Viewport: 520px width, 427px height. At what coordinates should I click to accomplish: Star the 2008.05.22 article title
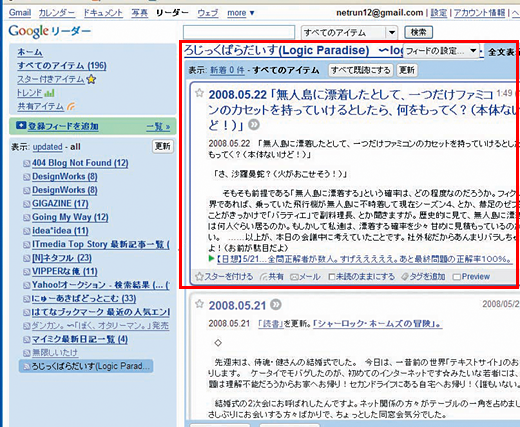(199, 93)
